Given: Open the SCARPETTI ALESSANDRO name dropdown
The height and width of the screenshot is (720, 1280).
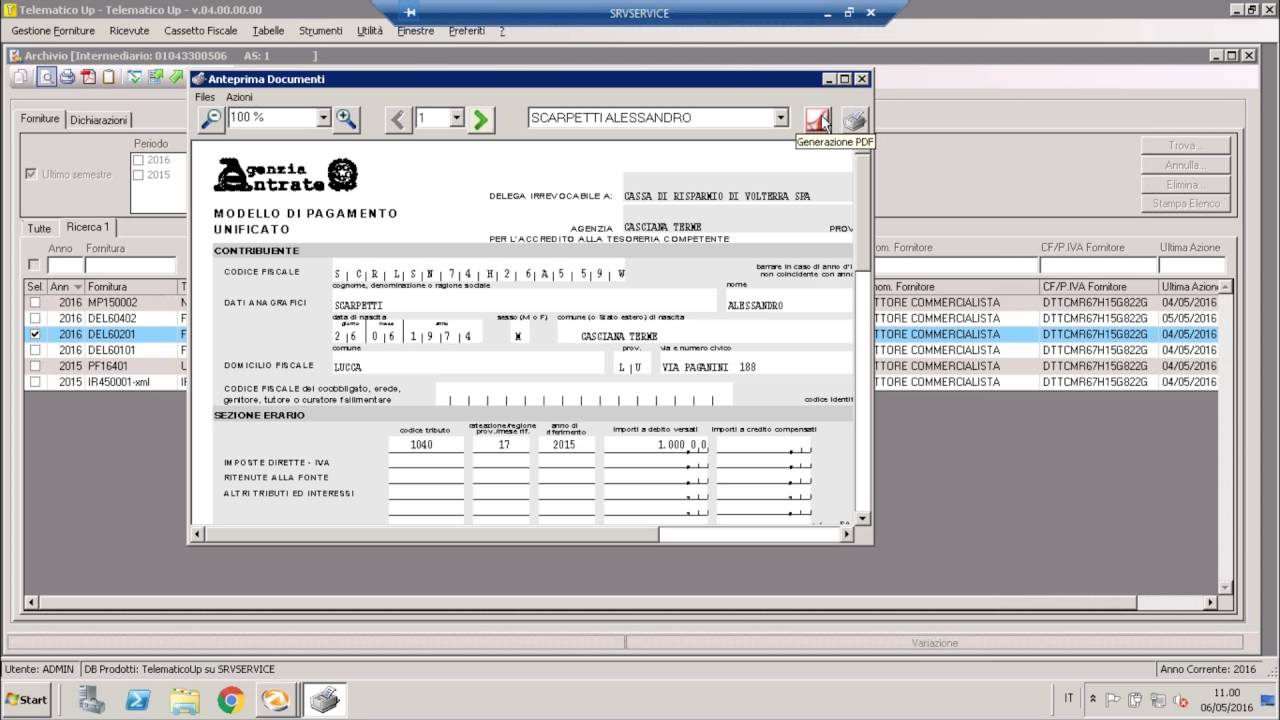Looking at the screenshot, I should [x=781, y=118].
